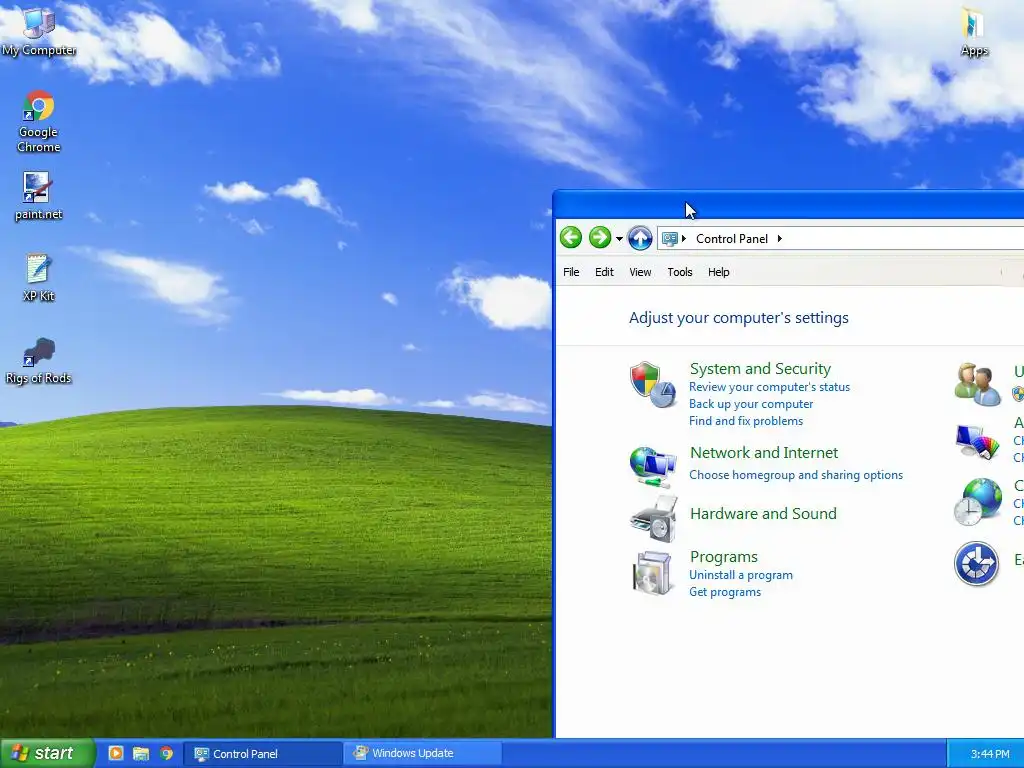This screenshot has width=1024, height=768.
Task: Open the My Computer desktop icon
Action: [39, 32]
